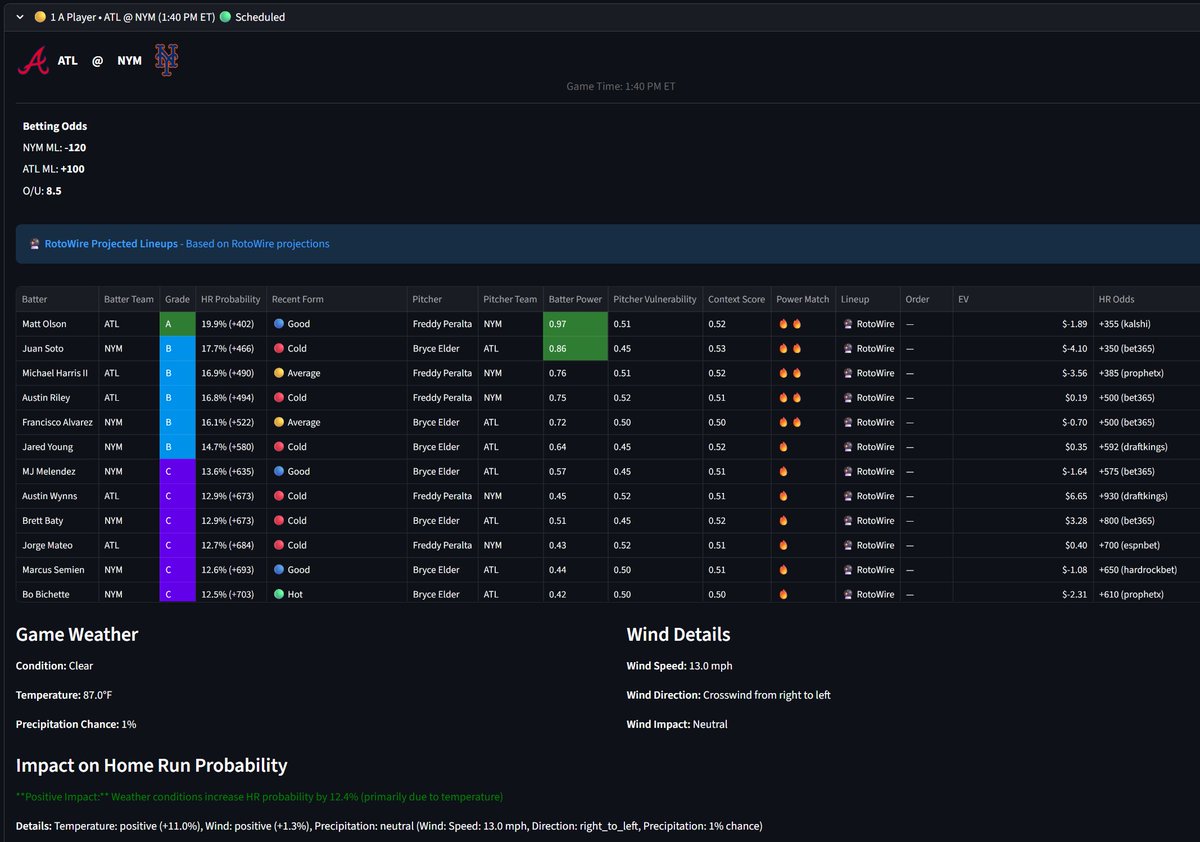Click the +930 (draftkings) HR odds cell

click(1146, 496)
